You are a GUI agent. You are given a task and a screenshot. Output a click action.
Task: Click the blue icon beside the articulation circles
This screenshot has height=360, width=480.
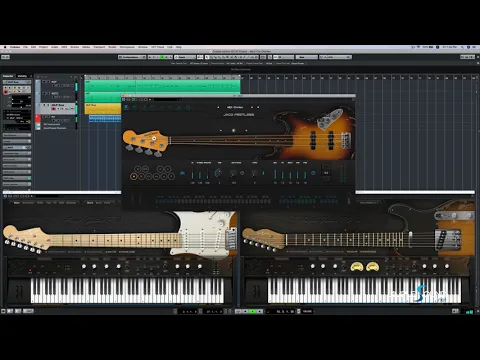tap(182, 173)
